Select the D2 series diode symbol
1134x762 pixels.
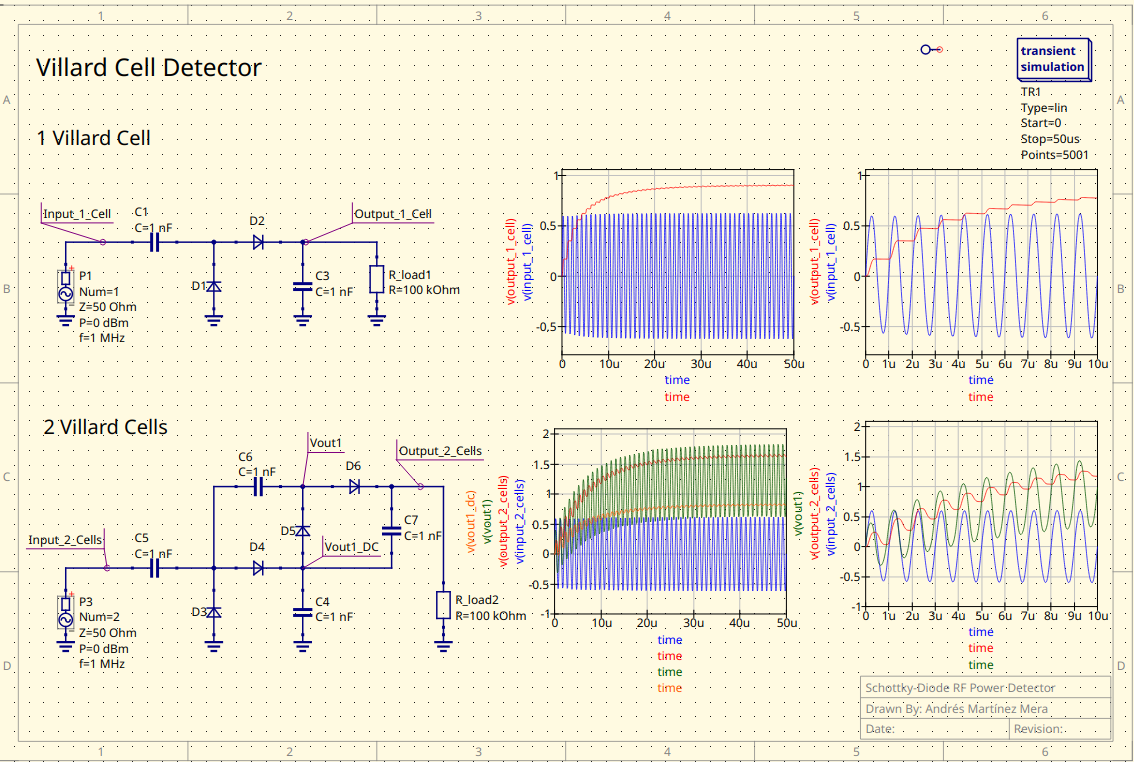258,240
